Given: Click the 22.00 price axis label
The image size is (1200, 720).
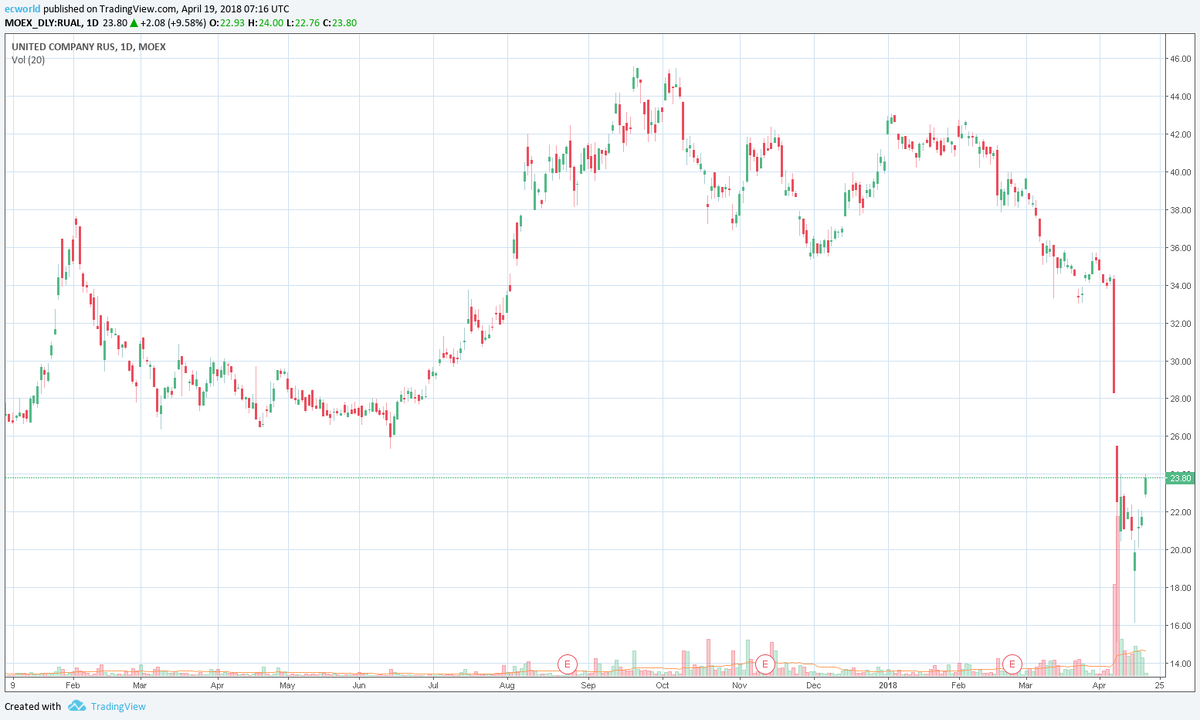Looking at the screenshot, I should (x=1180, y=512).
